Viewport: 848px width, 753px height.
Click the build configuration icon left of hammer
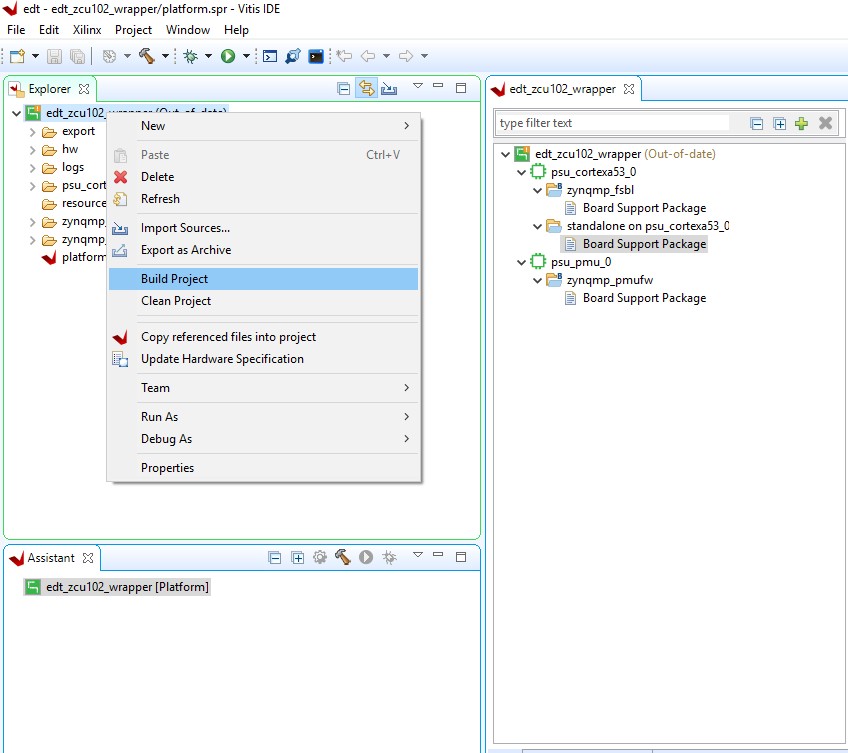[109, 56]
